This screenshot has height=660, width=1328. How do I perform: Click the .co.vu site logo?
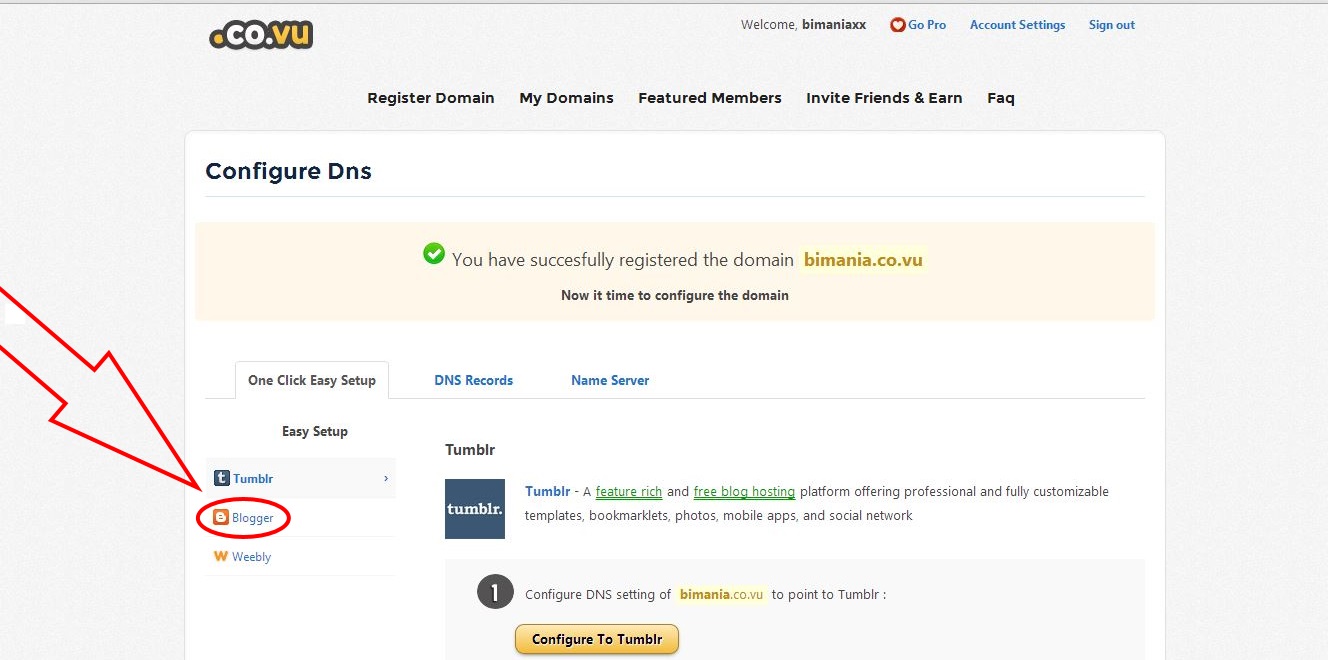(x=261, y=35)
